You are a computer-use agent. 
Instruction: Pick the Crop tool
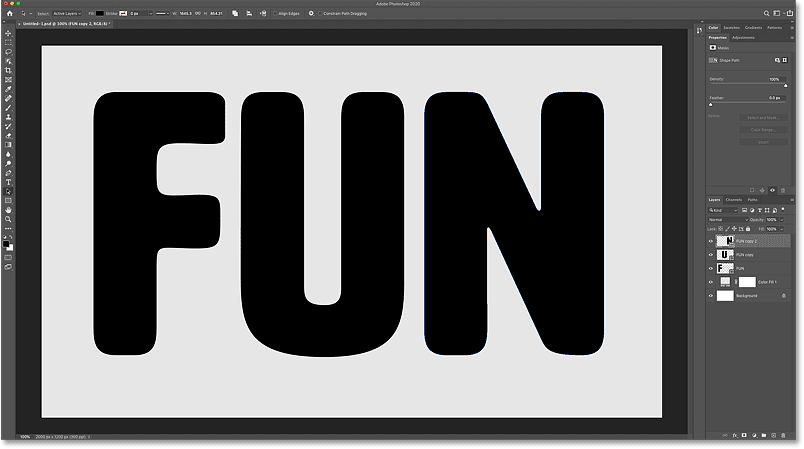point(8,71)
